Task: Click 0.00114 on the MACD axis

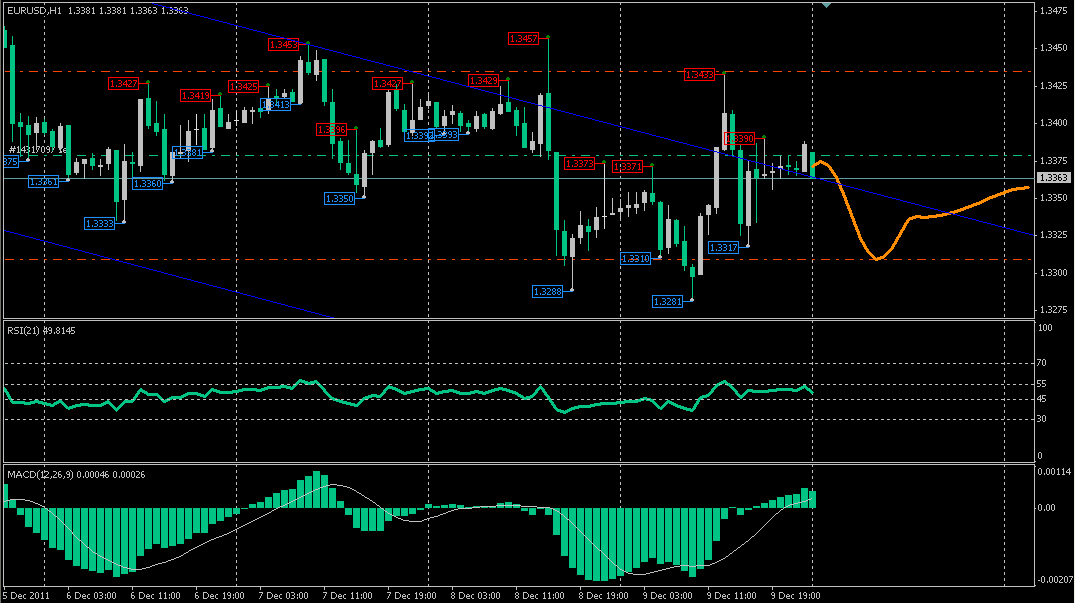Action: 1054,472
